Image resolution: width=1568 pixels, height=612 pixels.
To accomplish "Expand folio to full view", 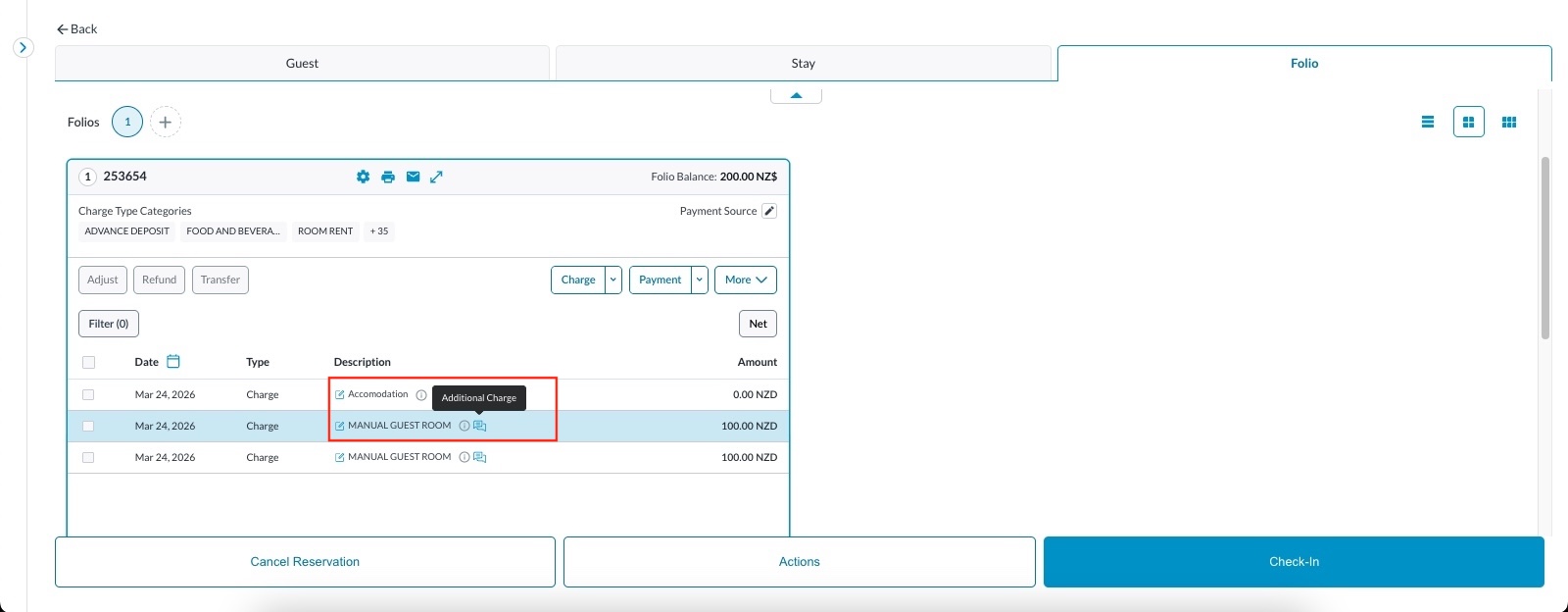I will click(x=437, y=177).
